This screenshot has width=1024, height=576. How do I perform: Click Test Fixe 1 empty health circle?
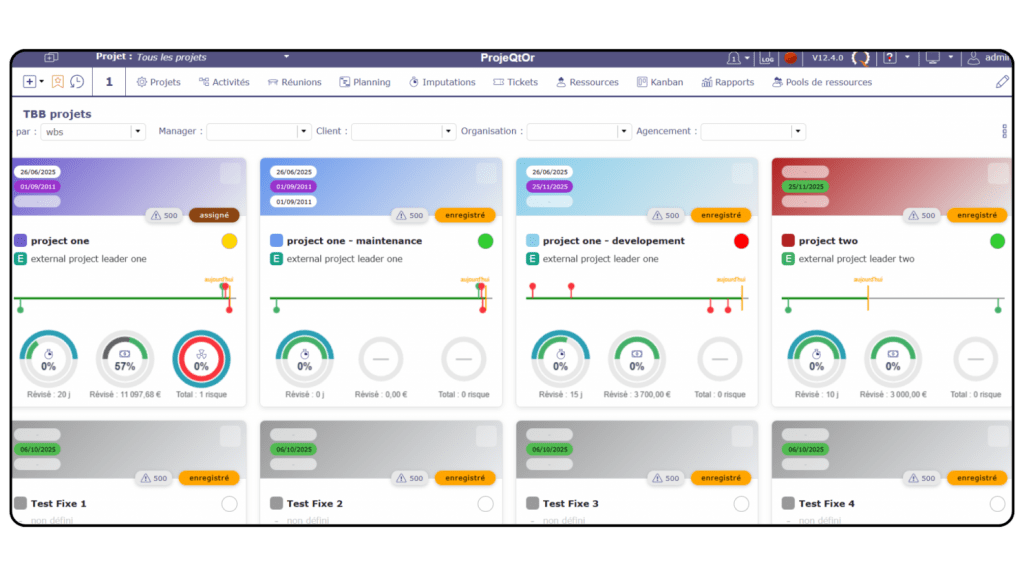tap(229, 504)
